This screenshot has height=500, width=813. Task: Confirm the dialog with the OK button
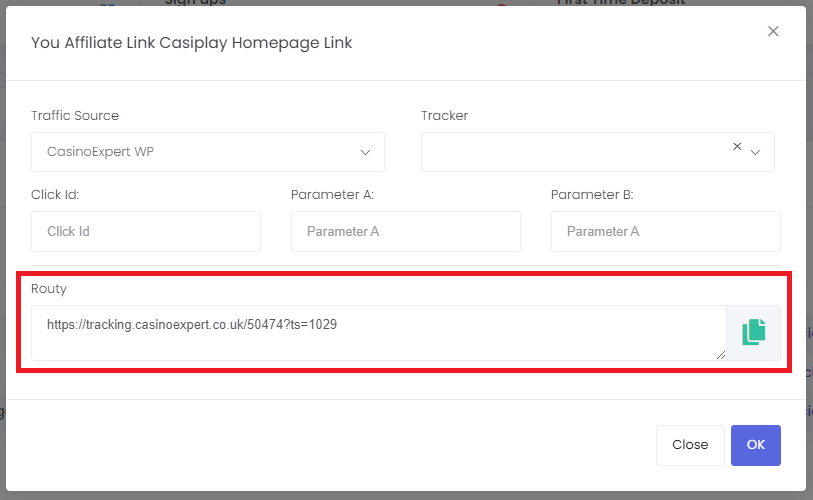point(755,445)
